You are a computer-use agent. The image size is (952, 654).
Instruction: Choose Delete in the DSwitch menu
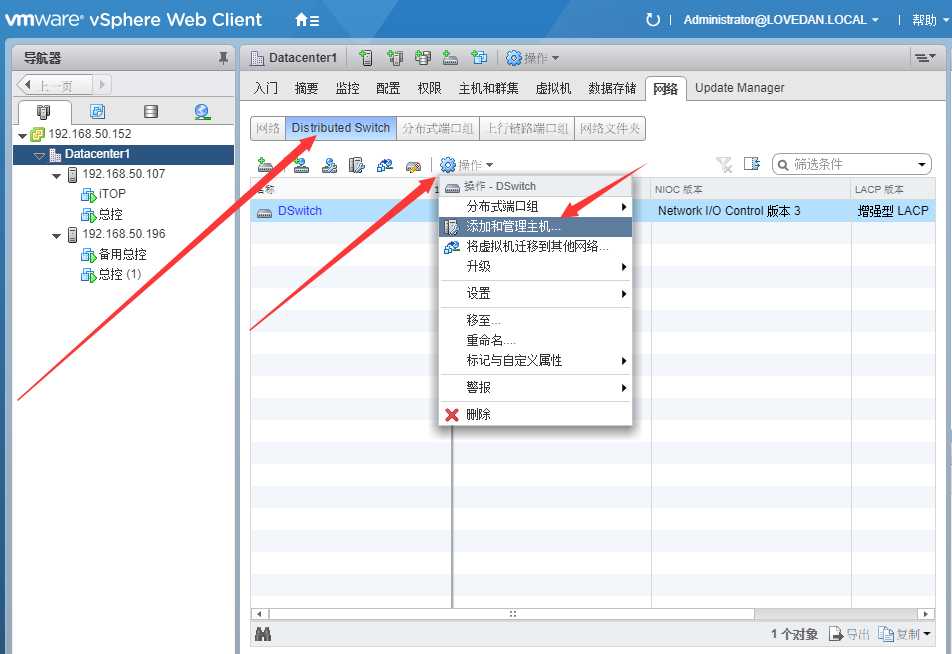(x=536, y=415)
